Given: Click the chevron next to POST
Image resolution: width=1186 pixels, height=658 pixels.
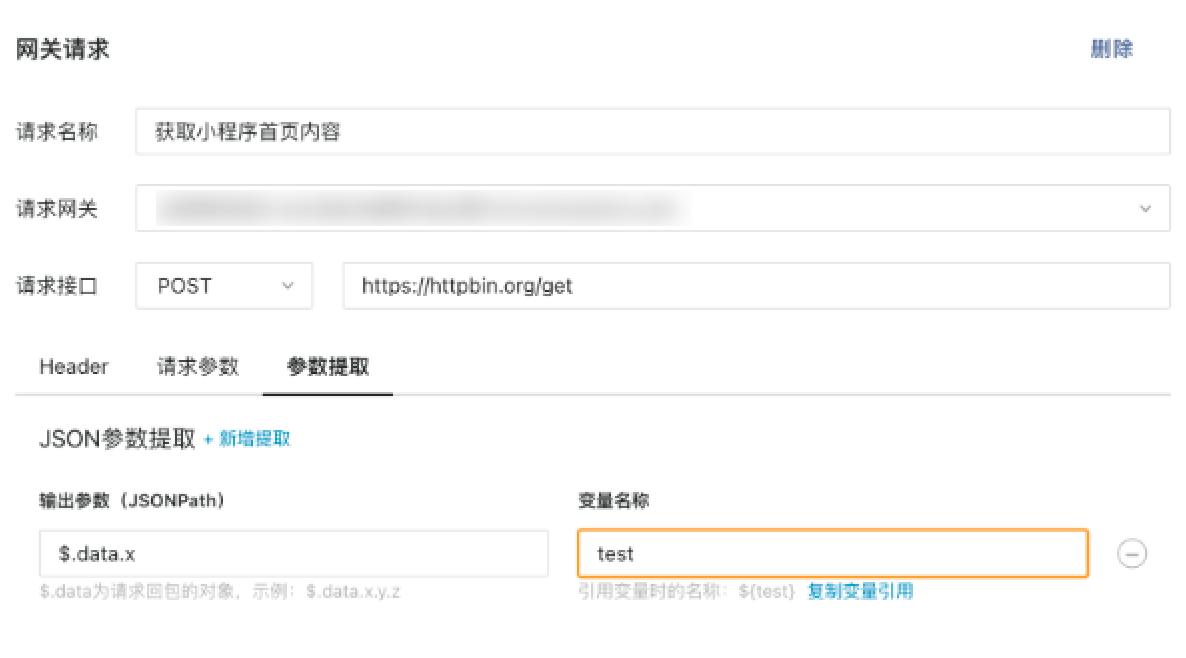Looking at the screenshot, I should coord(287,286).
